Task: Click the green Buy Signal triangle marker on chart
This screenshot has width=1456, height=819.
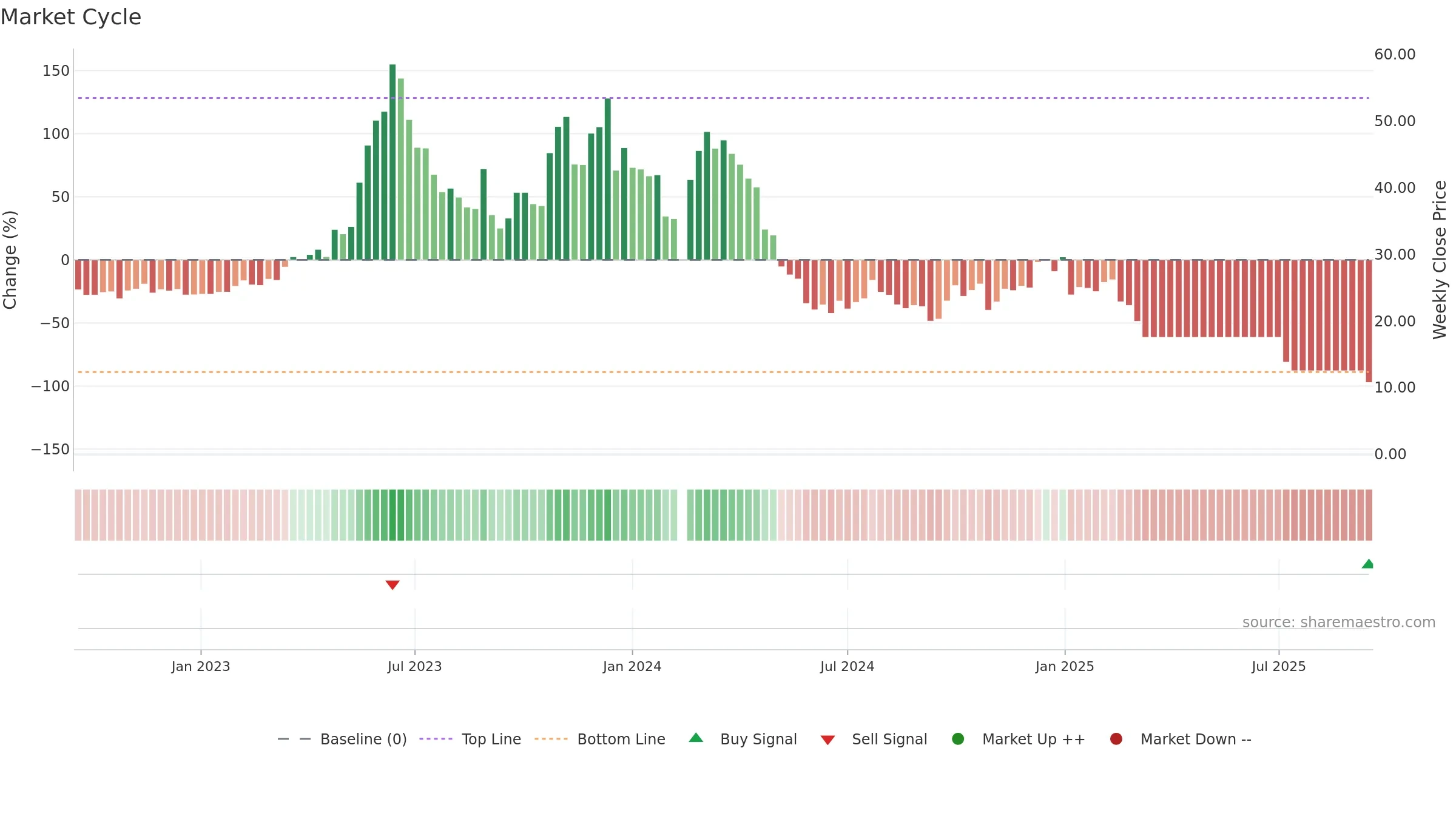Action: point(1367,564)
